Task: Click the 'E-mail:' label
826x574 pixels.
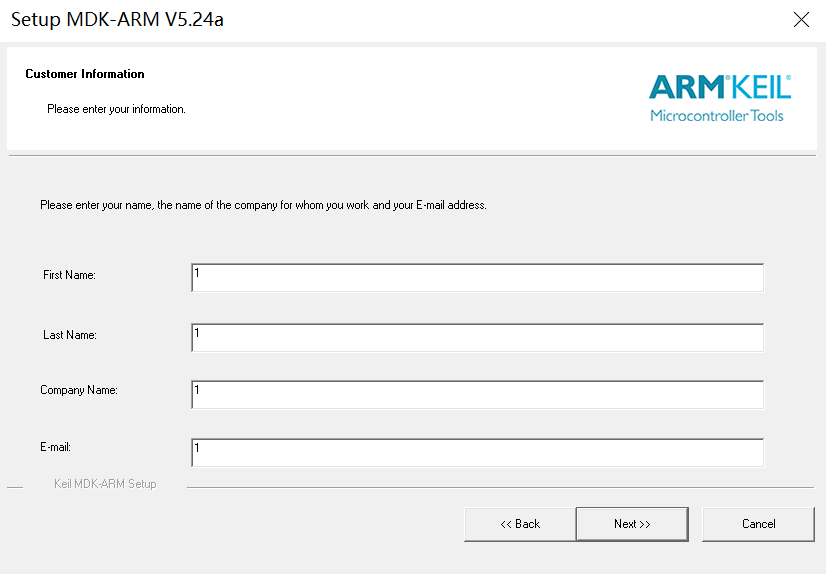Action: 55,447
